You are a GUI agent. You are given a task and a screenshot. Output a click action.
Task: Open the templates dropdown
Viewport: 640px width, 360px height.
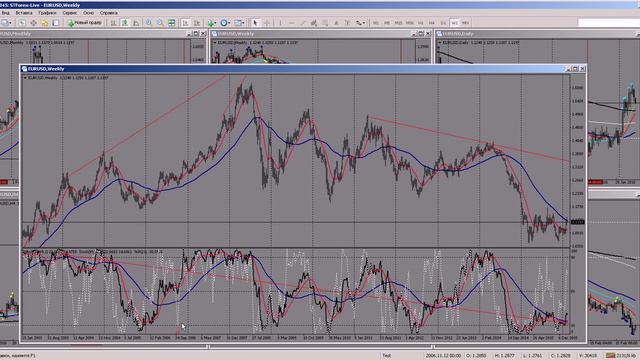tap(239, 23)
